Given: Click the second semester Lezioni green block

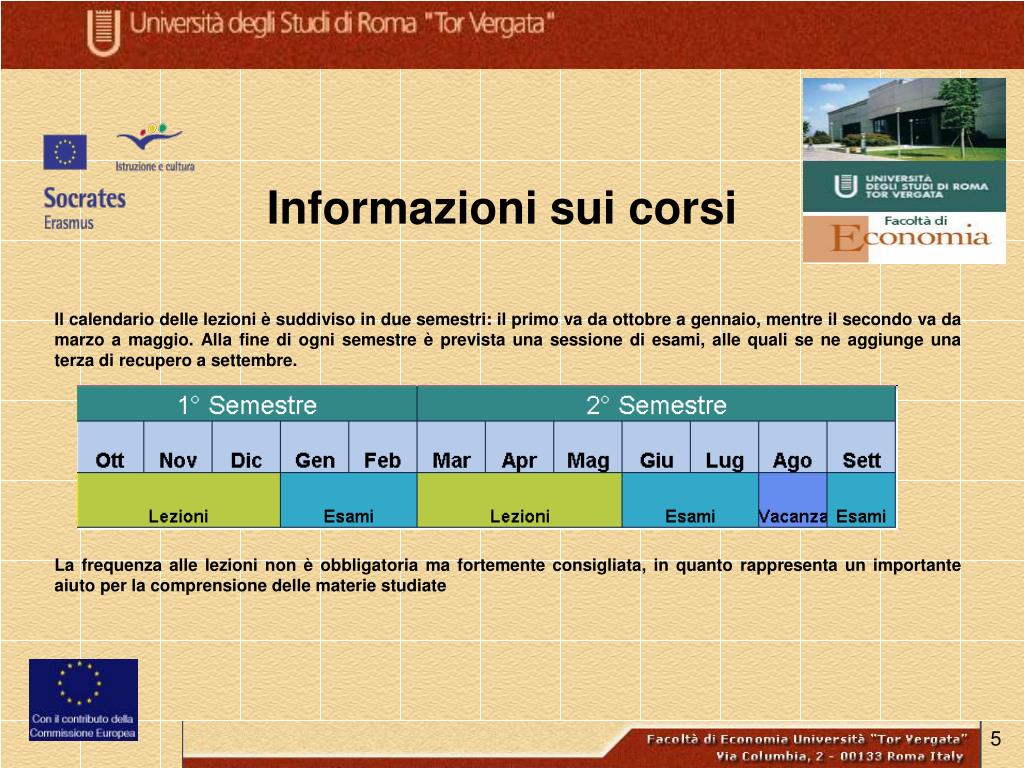Looking at the screenshot, I should pos(520,500).
